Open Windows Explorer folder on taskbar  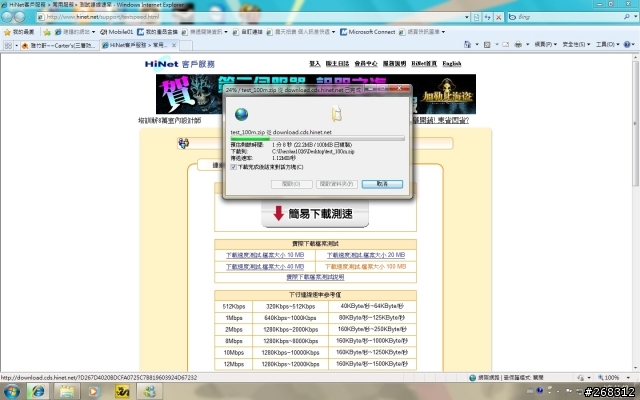(67, 391)
